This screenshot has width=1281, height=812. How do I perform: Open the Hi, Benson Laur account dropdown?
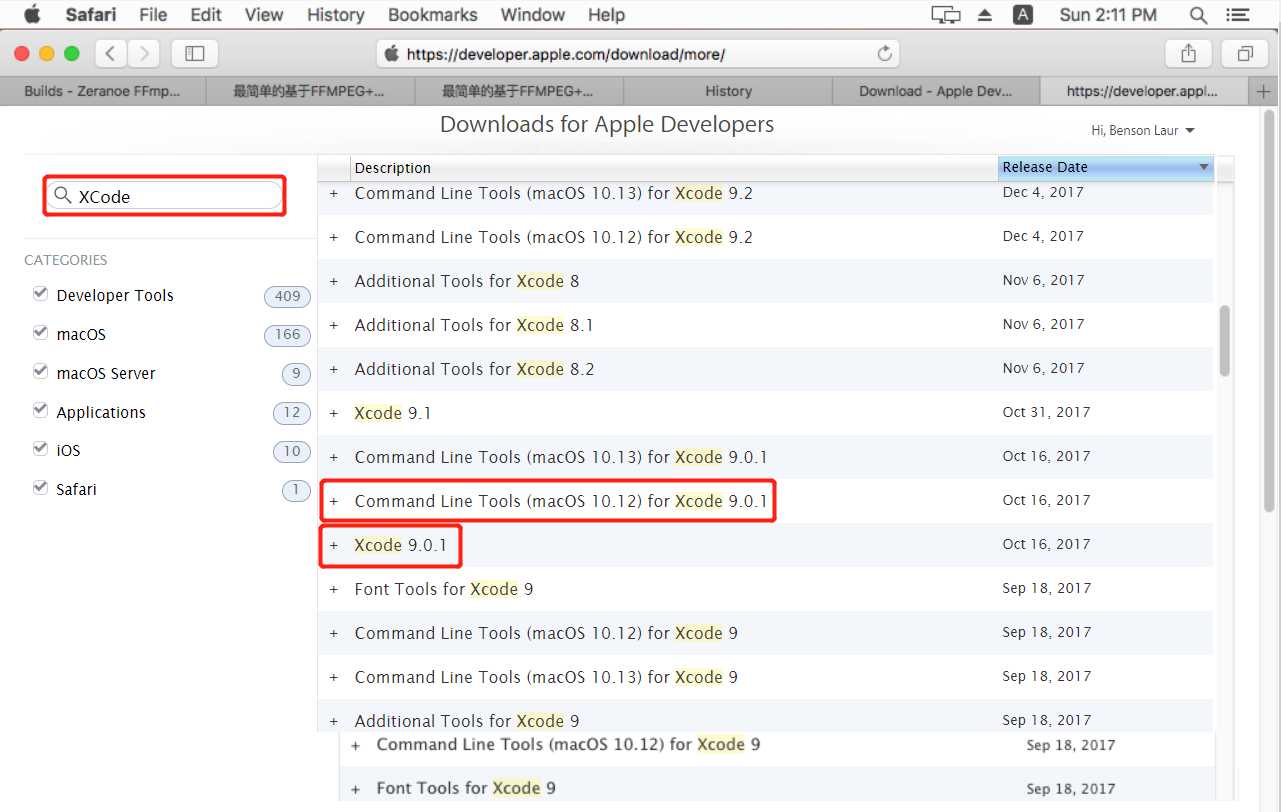pyautogui.click(x=1143, y=131)
